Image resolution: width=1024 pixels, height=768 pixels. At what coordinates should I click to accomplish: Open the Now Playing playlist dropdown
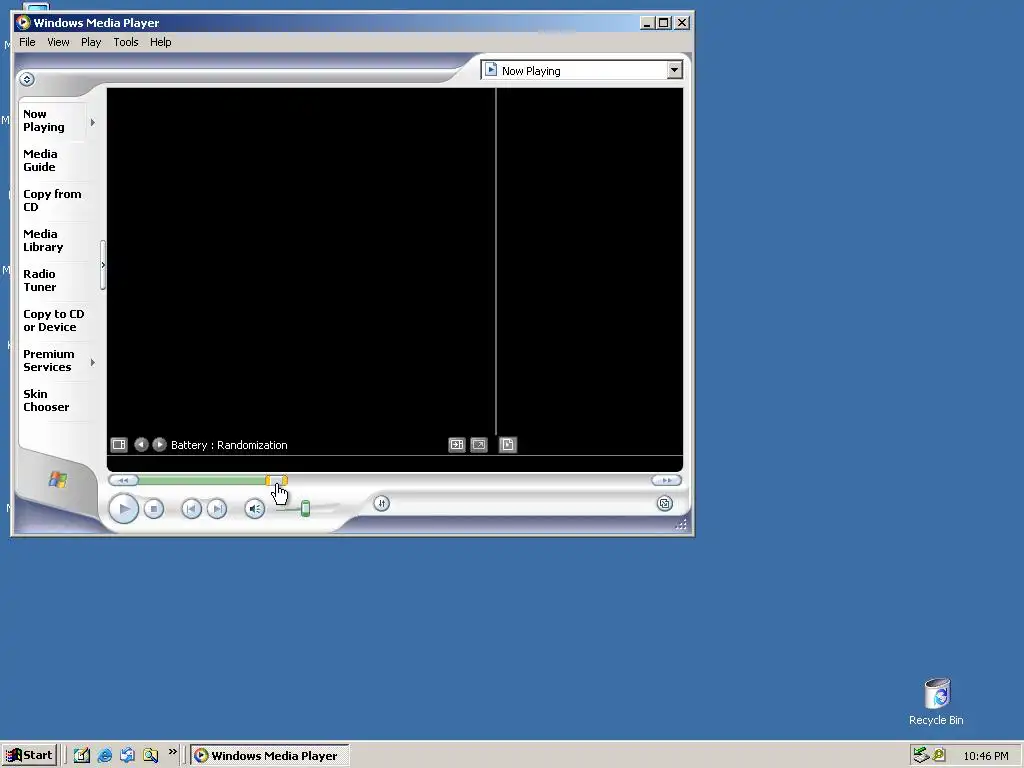click(675, 70)
